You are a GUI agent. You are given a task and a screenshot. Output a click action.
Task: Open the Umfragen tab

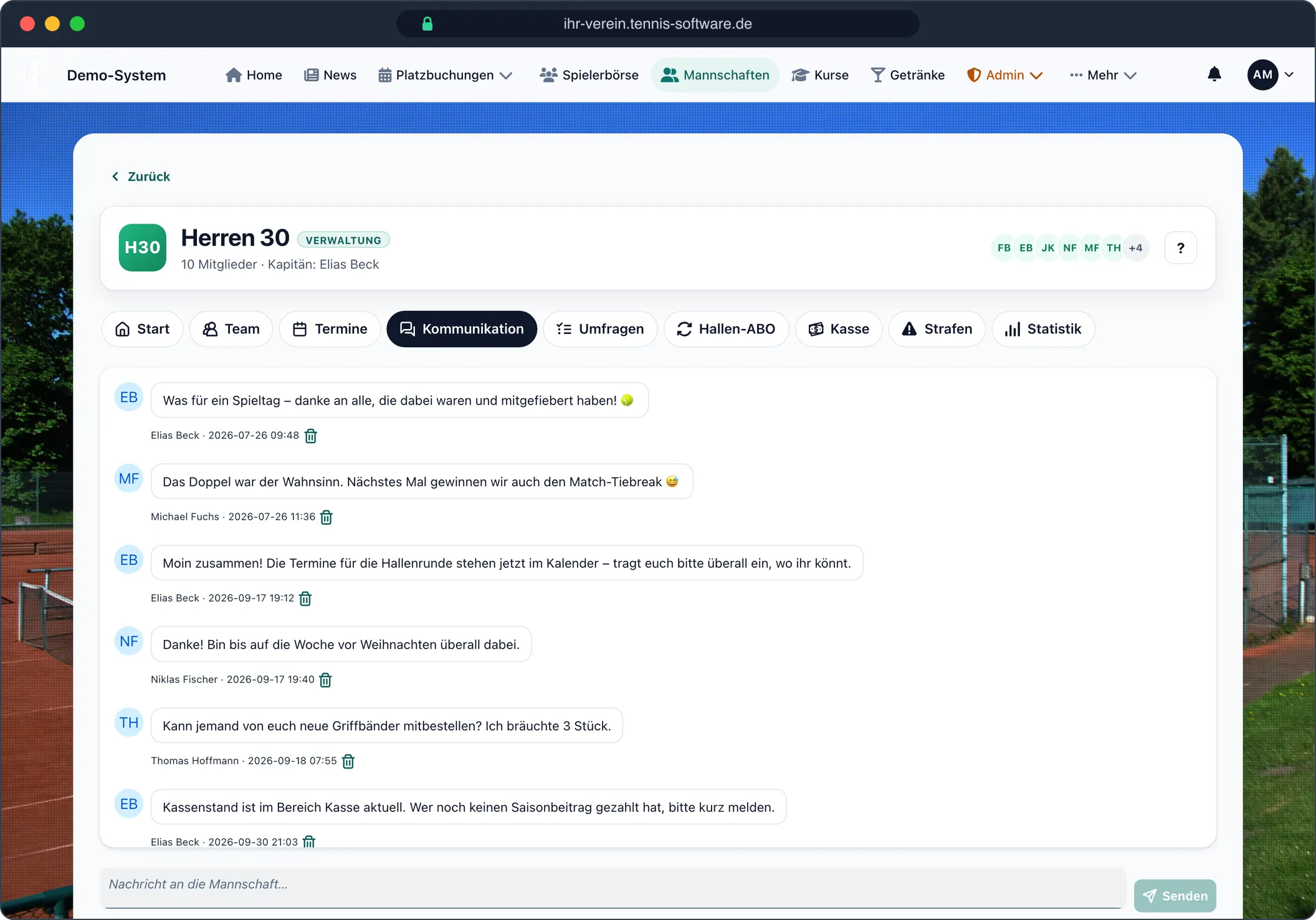pyautogui.click(x=600, y=329)
